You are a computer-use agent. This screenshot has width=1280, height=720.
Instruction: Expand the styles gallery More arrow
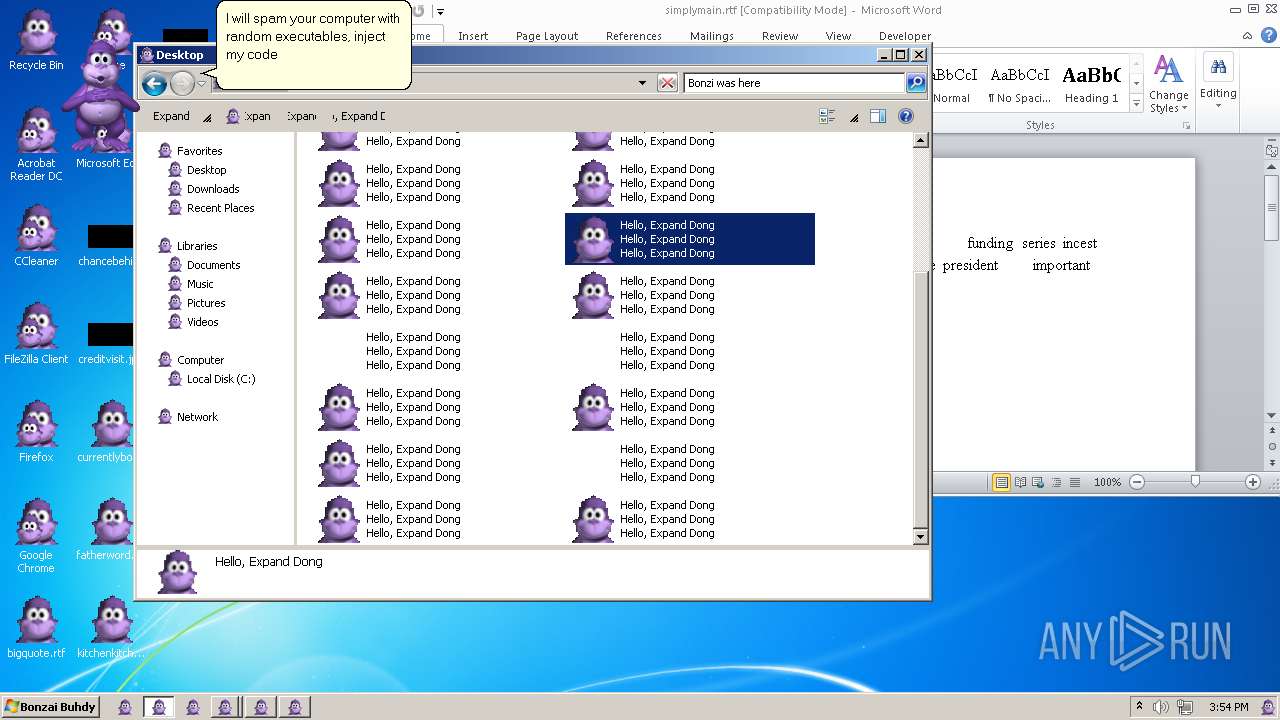point(1136,103)
